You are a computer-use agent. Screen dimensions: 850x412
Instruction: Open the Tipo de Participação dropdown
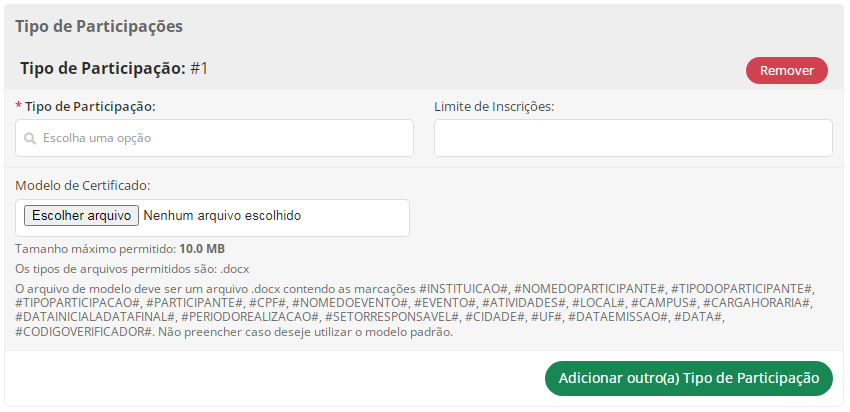pyautogui.click(x=214, y=138)
